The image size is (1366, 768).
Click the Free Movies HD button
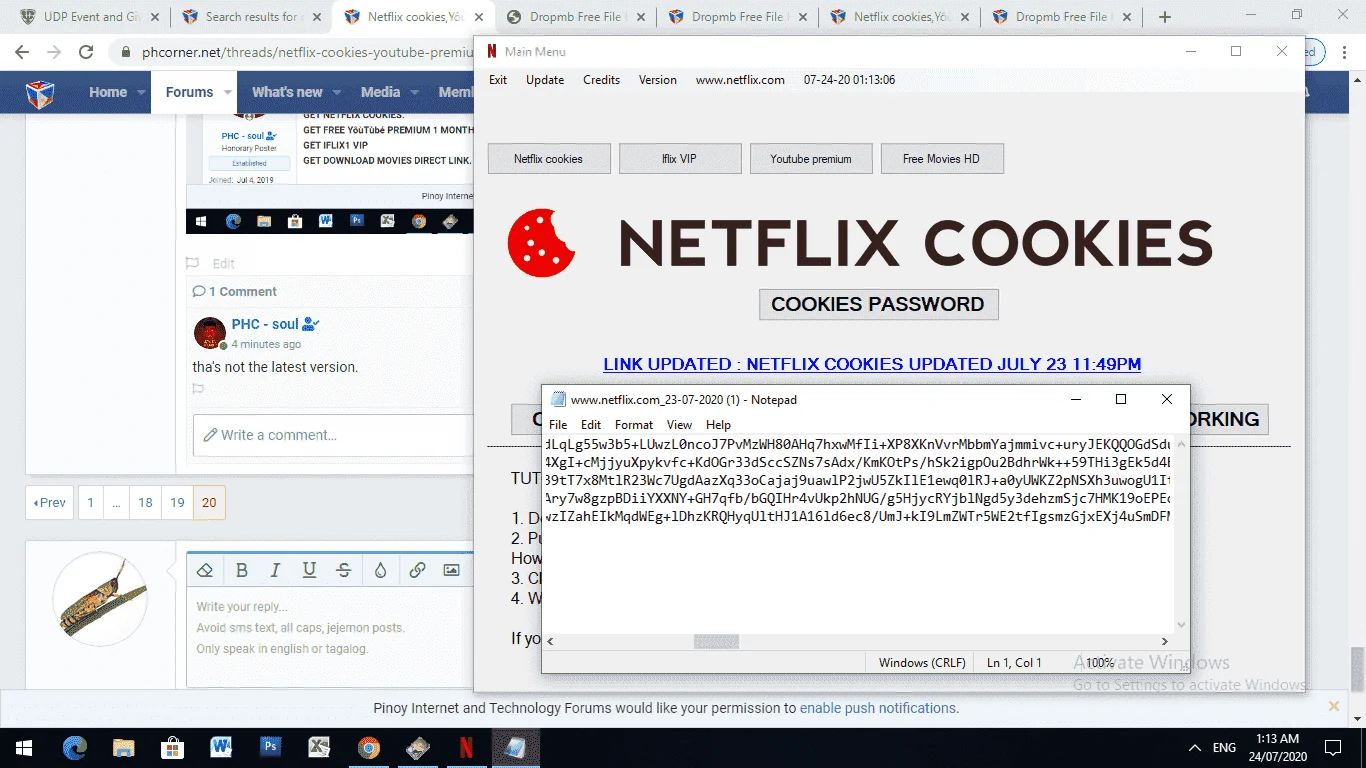942,159
